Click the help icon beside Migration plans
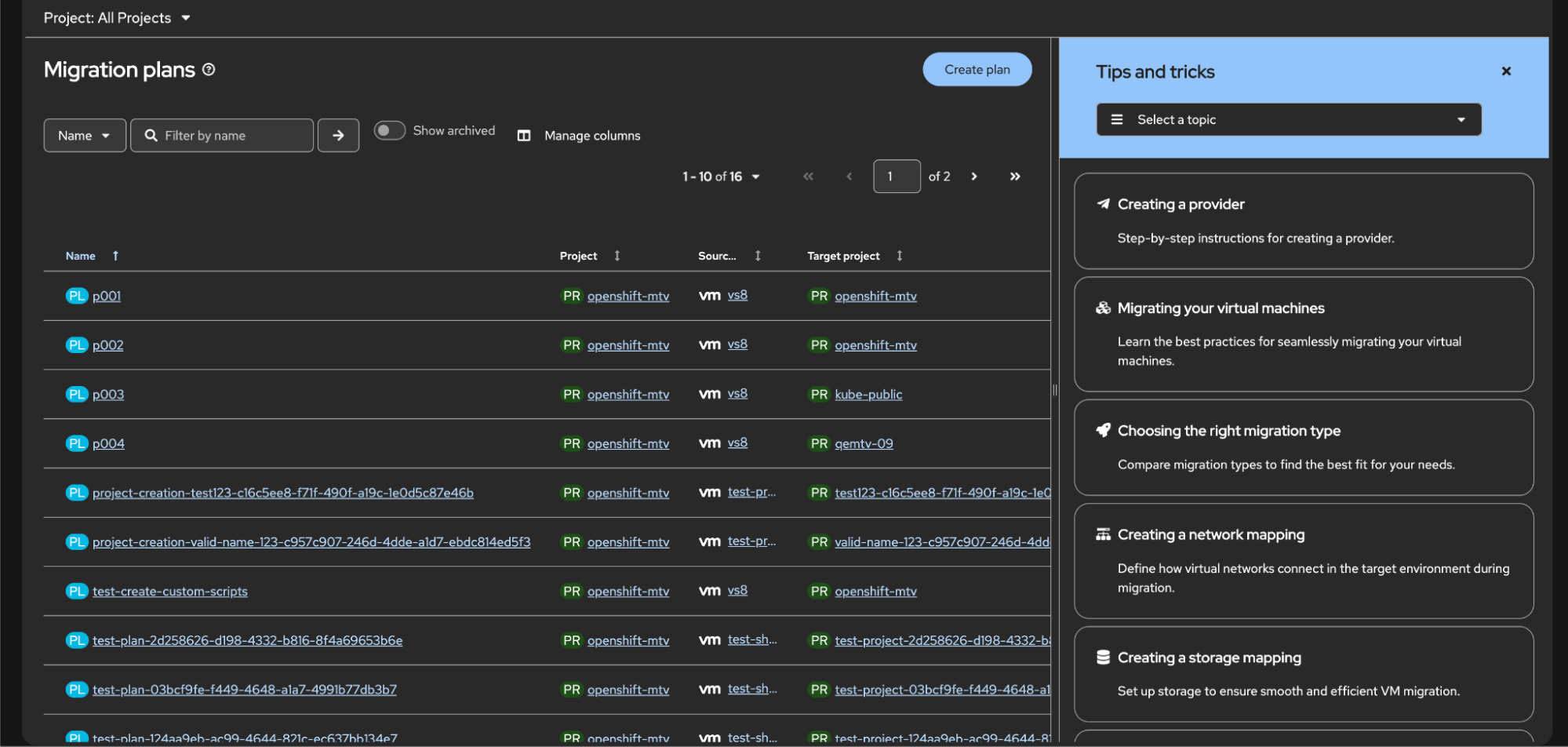Screen dimensions: 1568x747 (209, 70)
